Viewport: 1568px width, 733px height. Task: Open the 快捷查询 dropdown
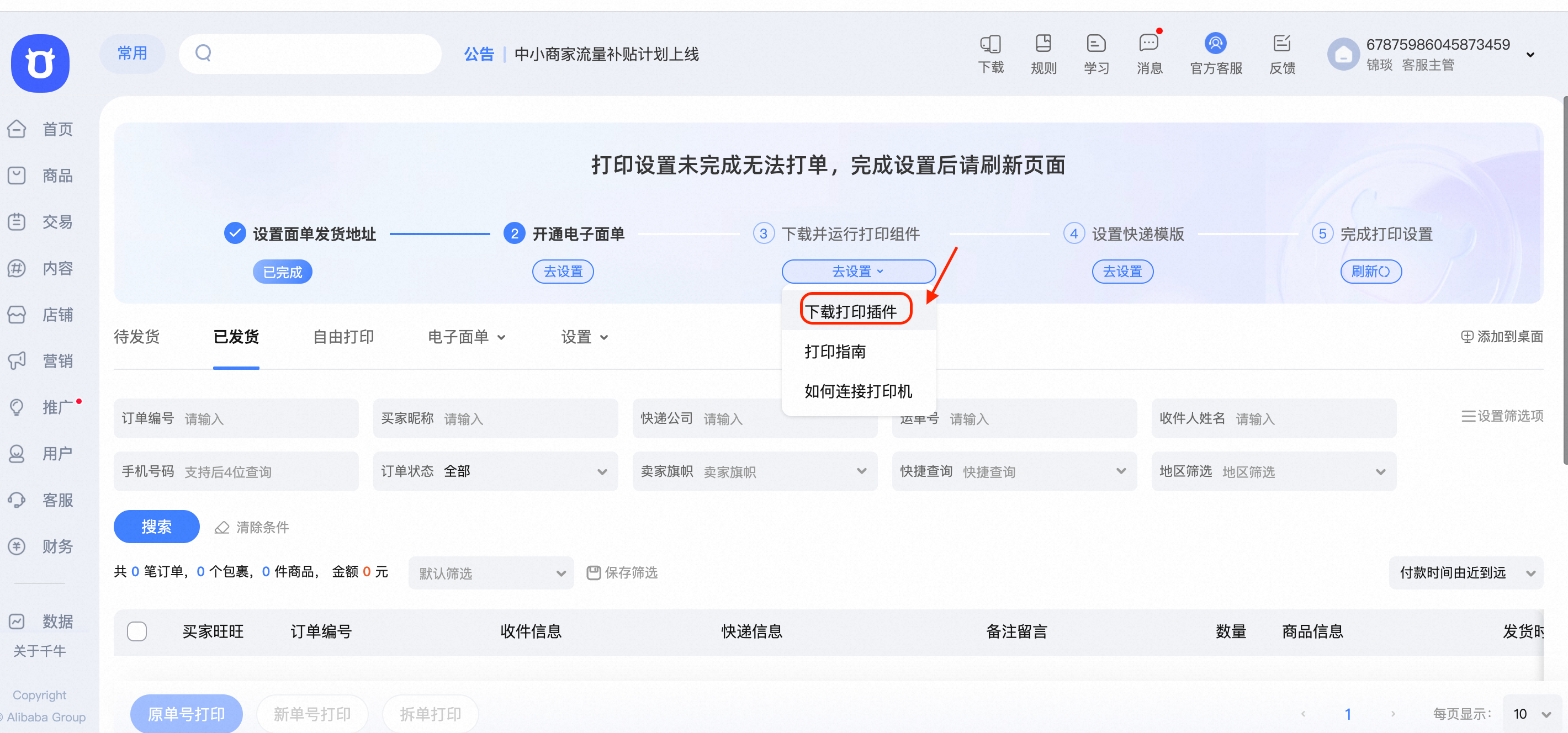coord(1014,471)
